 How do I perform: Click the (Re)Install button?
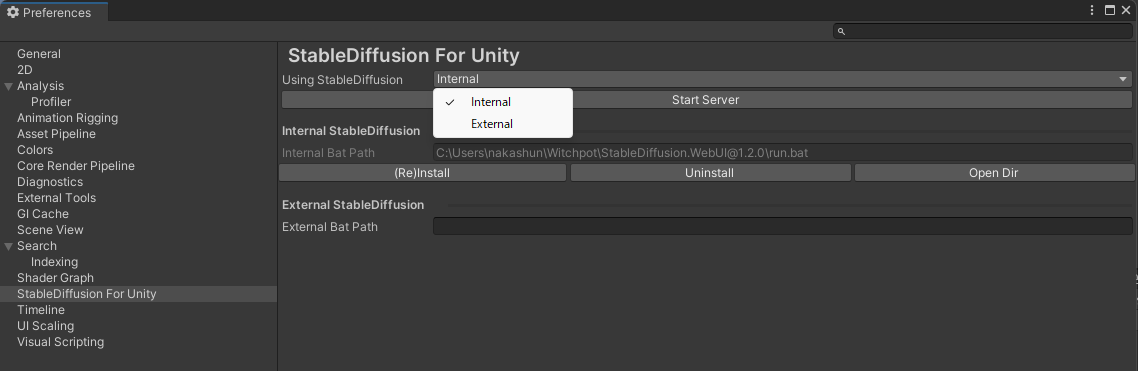point(422,173)
